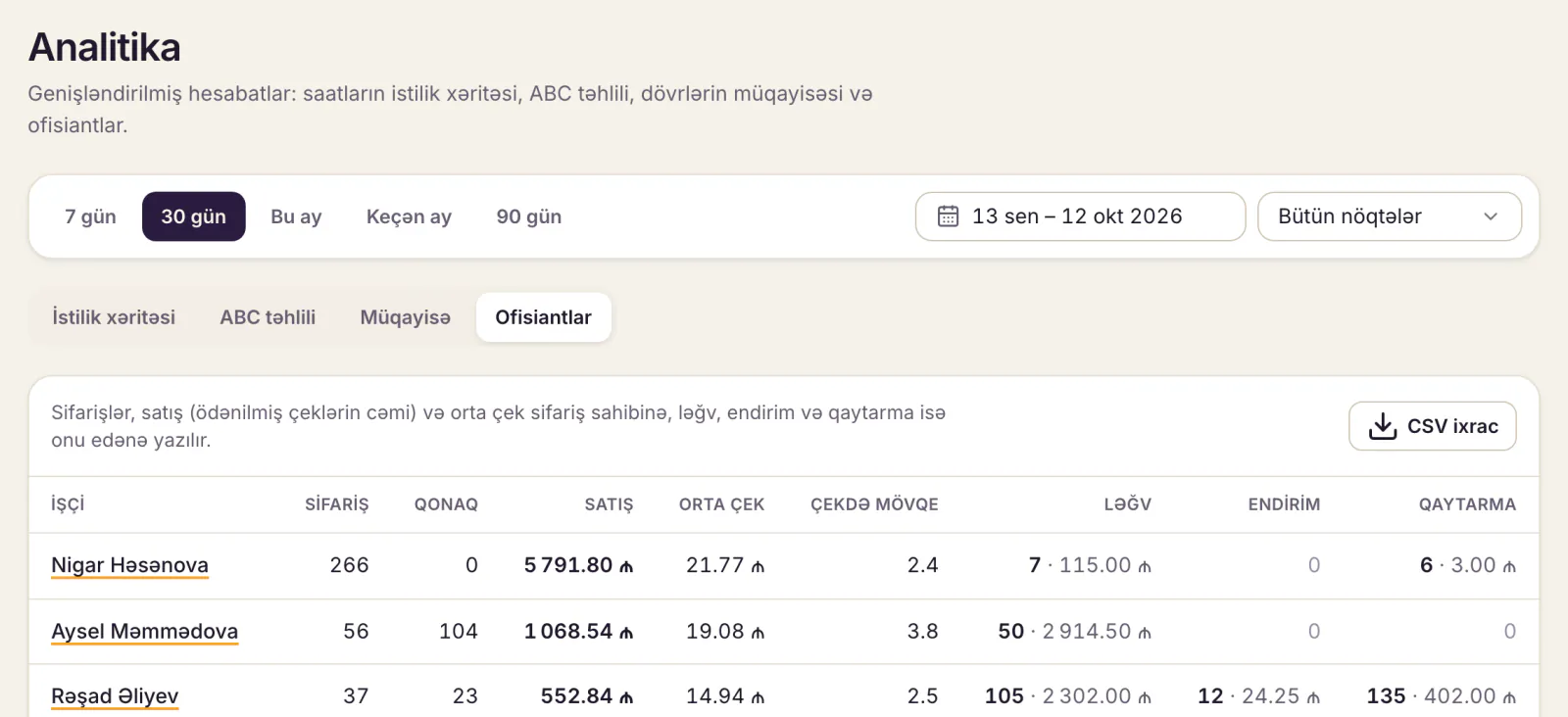Click the 135 · 402.00 refund cell

click(1442, 696)
